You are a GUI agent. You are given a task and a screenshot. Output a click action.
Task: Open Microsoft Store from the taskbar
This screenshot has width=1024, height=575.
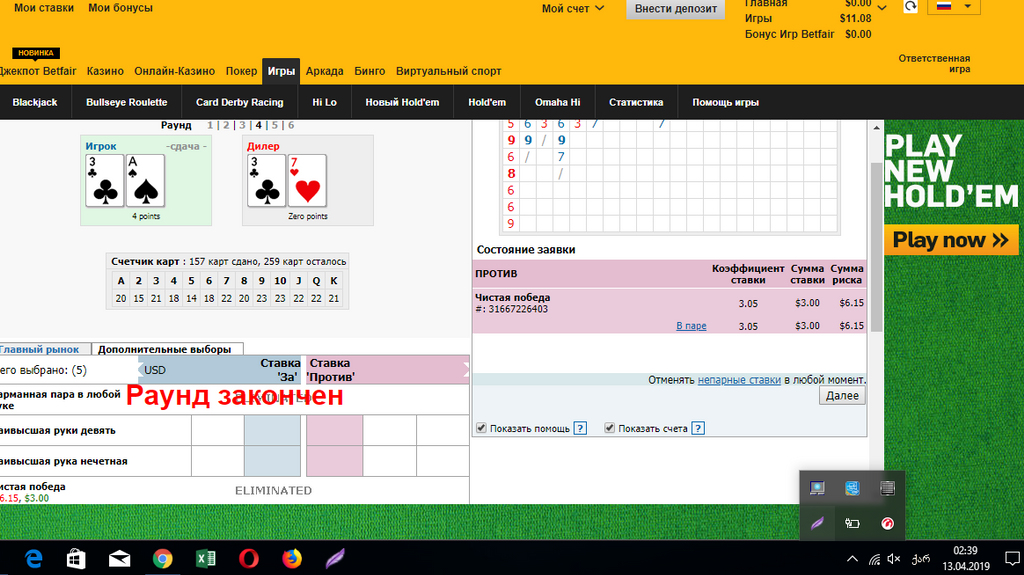(x=76, y=559)
